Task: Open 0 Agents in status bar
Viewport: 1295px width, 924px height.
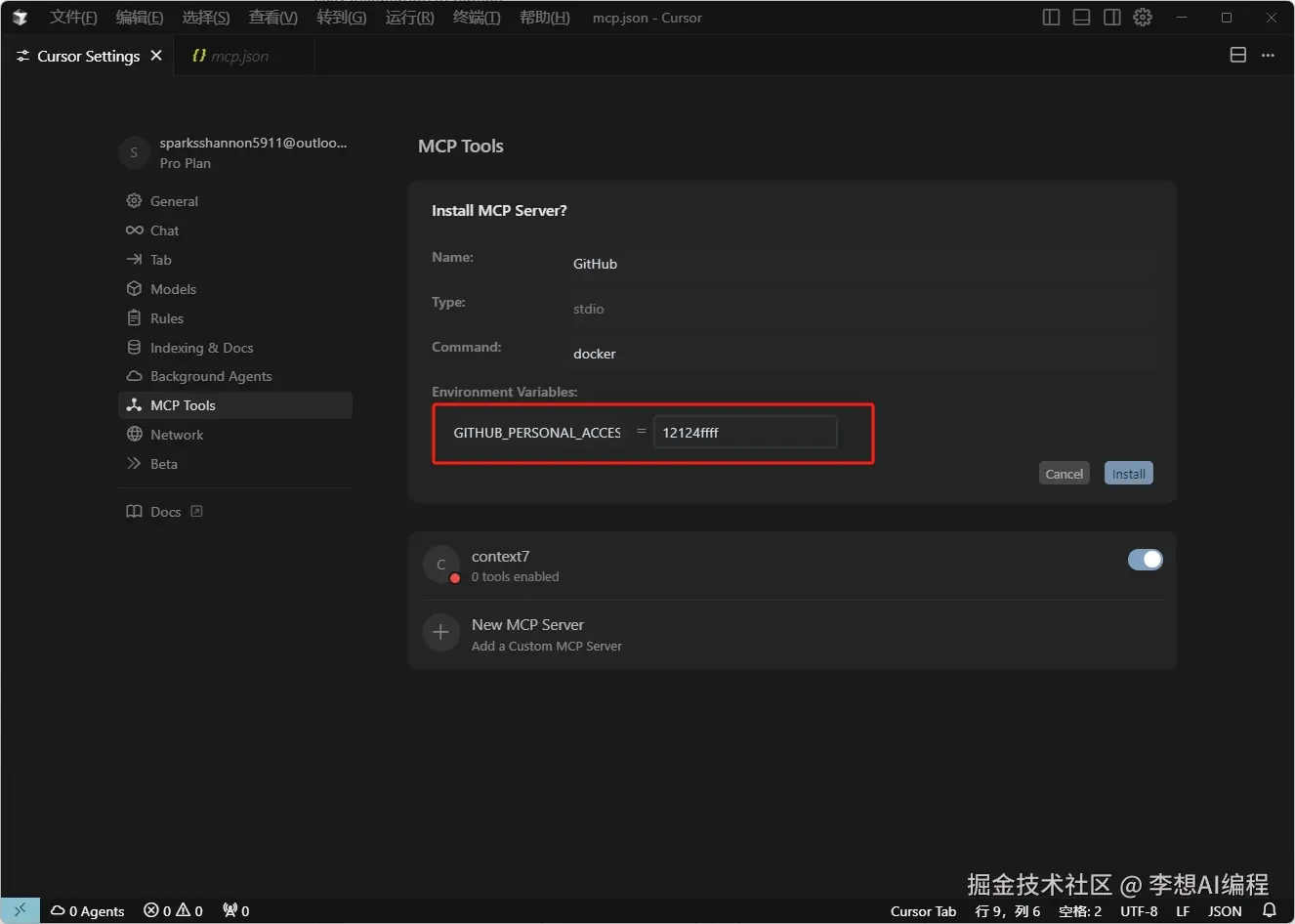Action: click(88, 910)
